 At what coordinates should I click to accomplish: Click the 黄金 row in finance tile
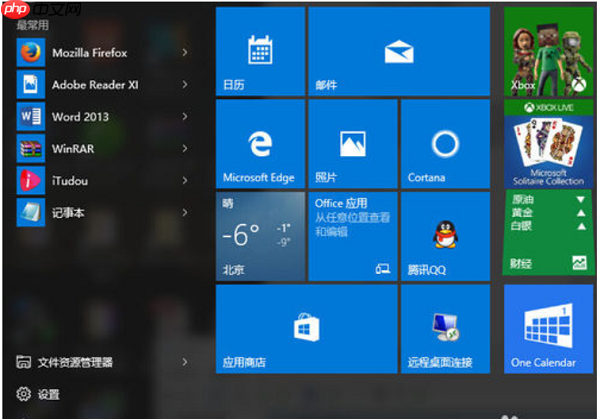point(549,213)
